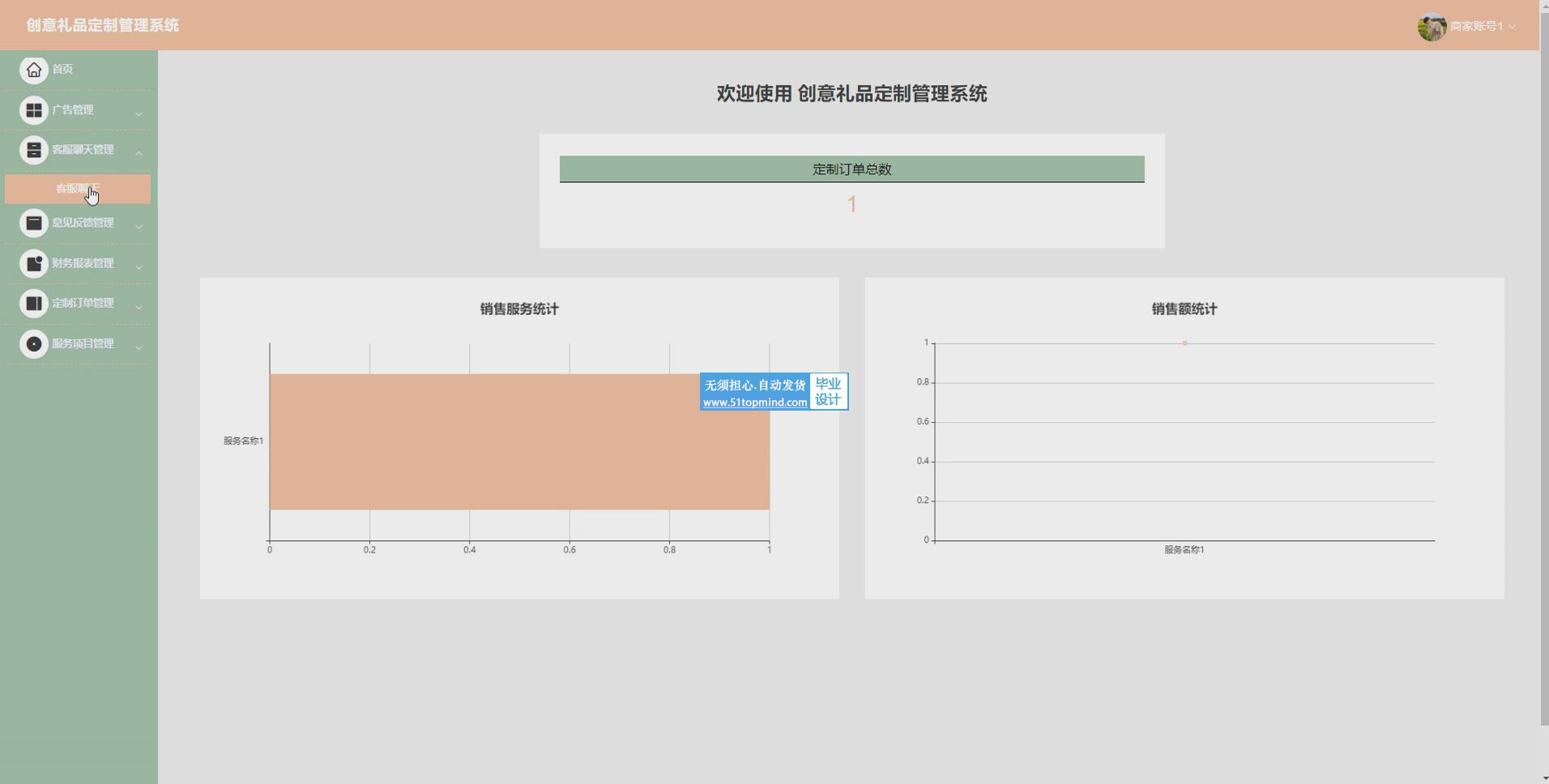Click the 广告管理 grid icon
1549x784 pixels.
pyautogui.click(x=34, y=110)
